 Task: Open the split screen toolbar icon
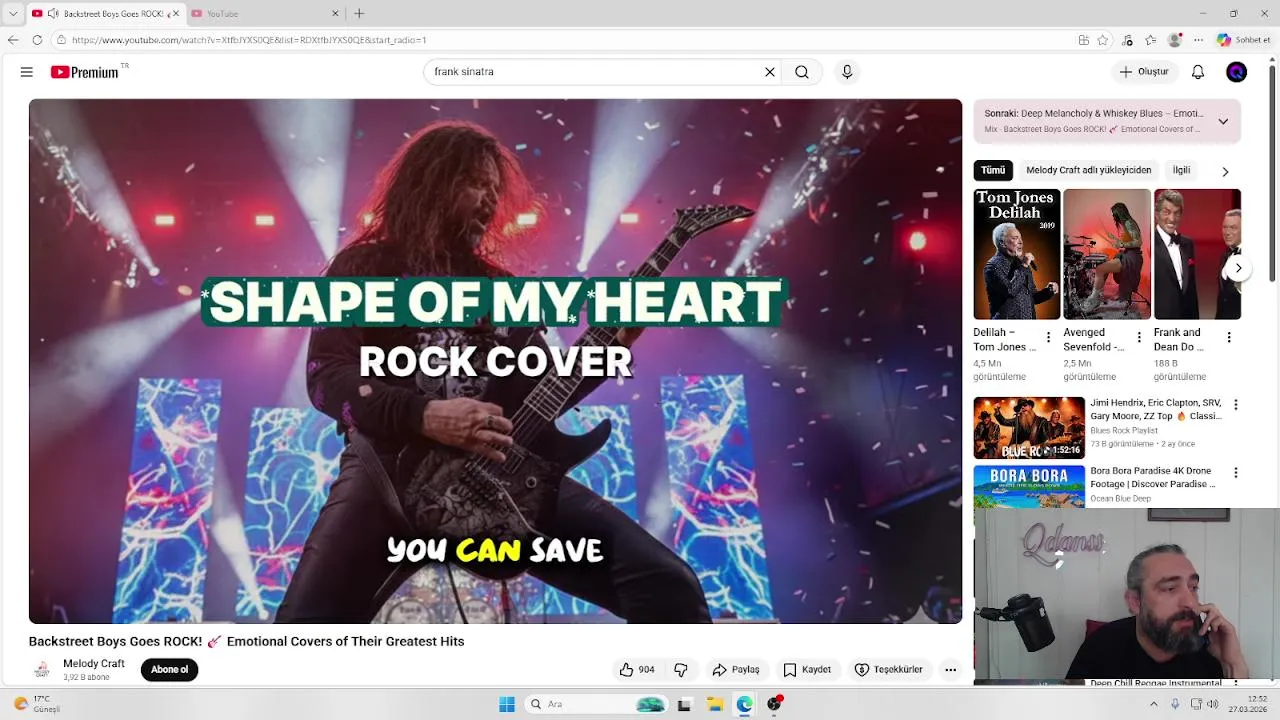(1084, 40)
